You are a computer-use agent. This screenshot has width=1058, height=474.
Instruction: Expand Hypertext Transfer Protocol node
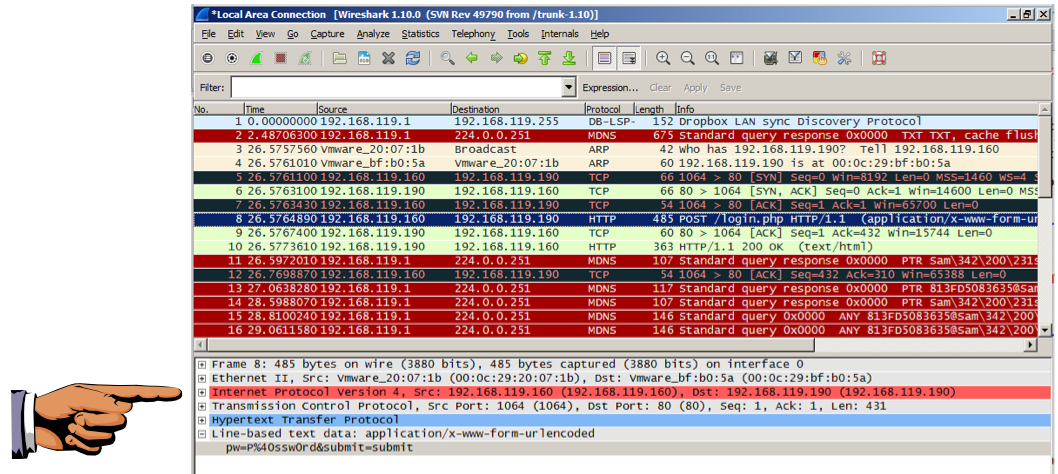pyautogui.click(x=202, y=420)
